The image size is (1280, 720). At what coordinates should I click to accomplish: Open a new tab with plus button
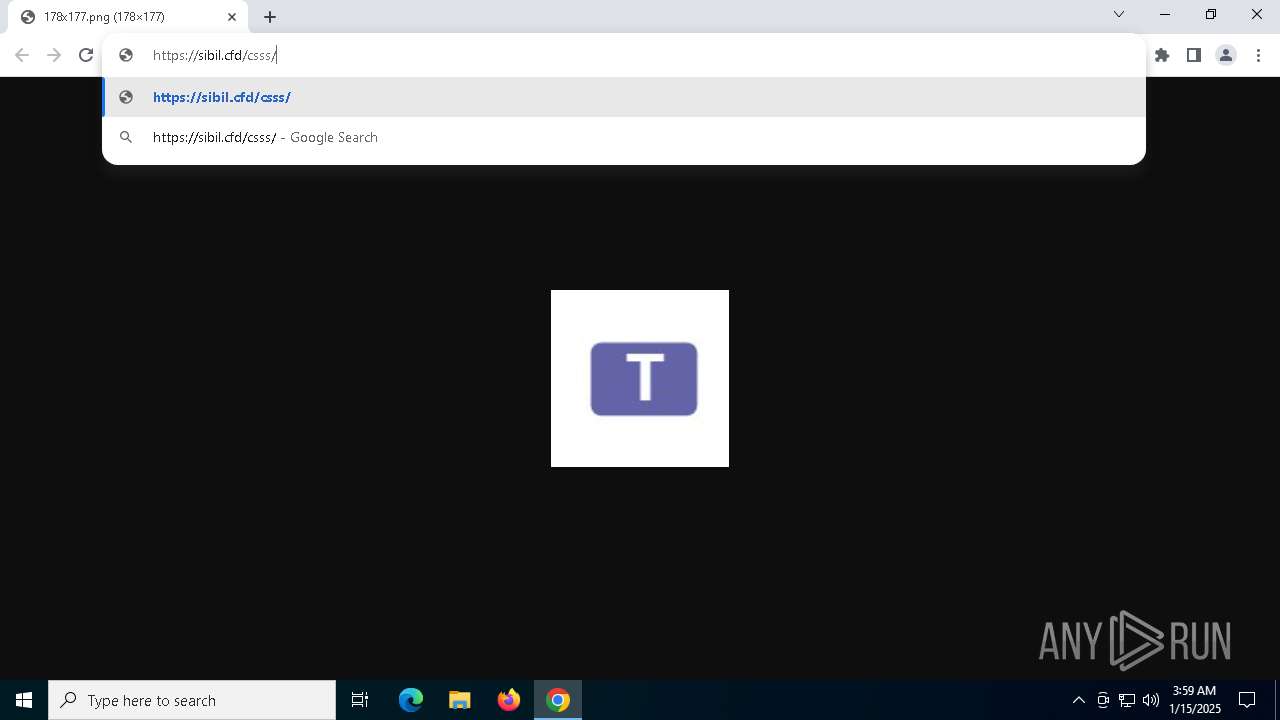(x=270, y=17)
